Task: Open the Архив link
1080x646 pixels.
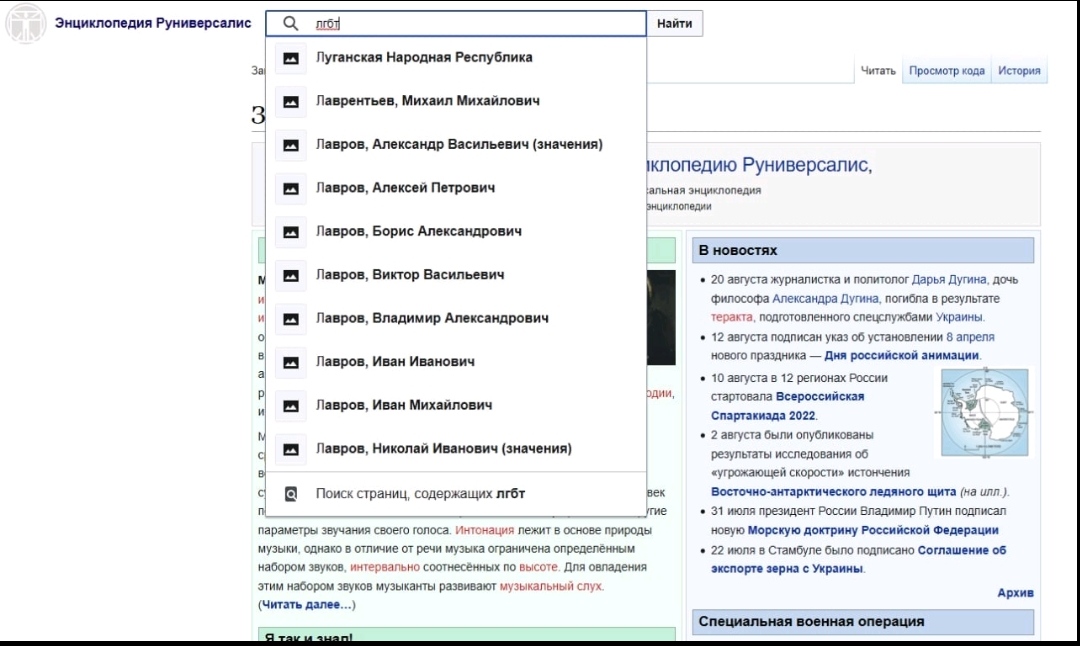Action: [1015, 593]
